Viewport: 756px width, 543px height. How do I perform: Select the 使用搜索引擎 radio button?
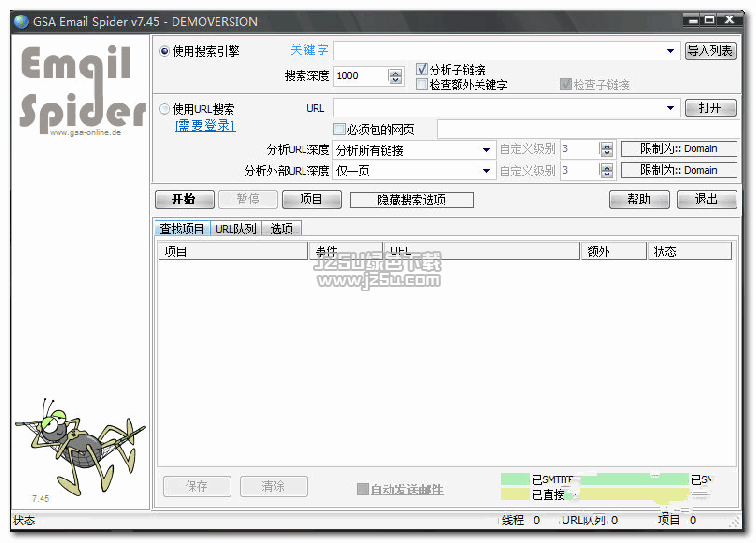point(164,51)
